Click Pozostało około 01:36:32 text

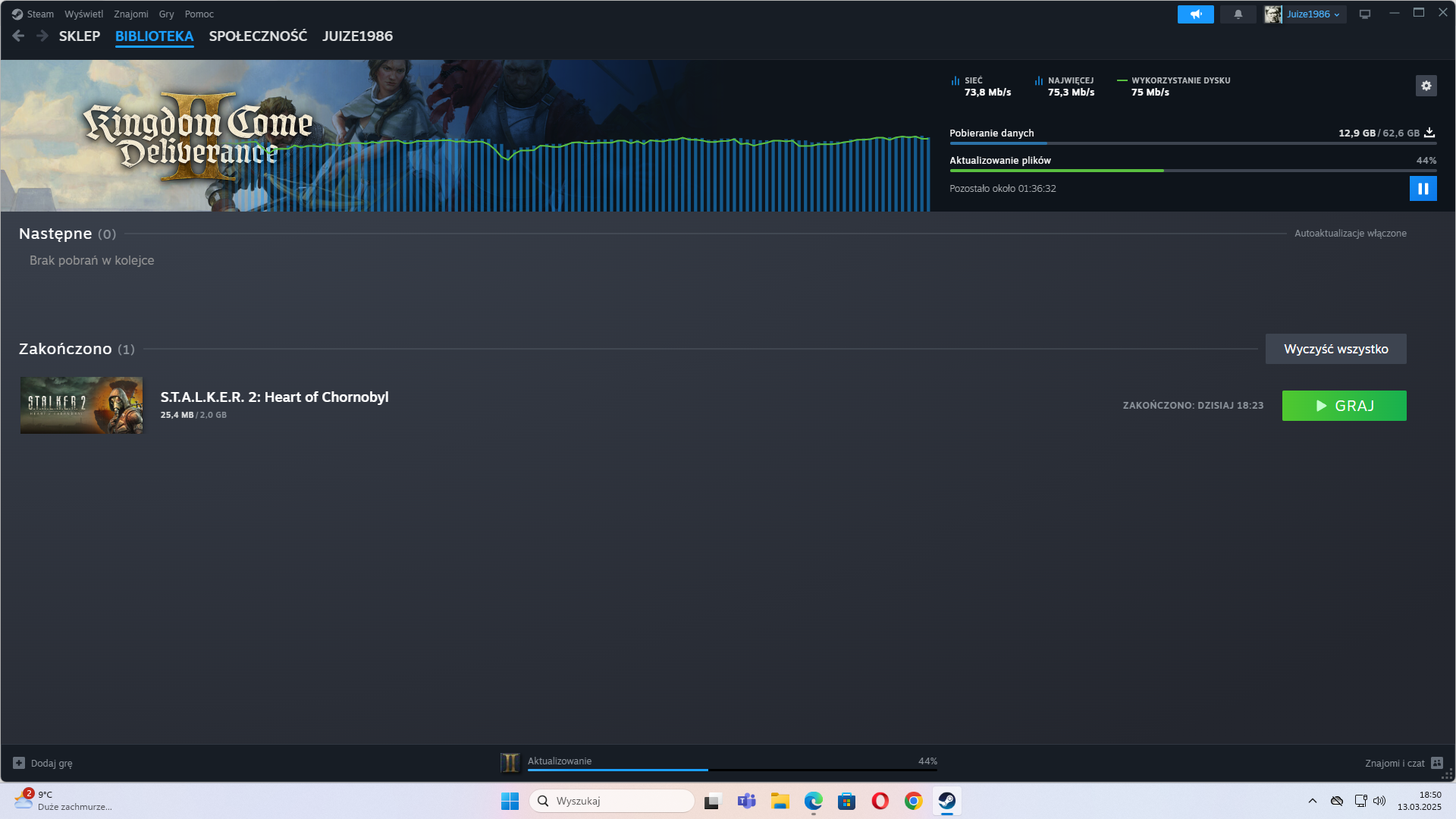point(1003,189)
